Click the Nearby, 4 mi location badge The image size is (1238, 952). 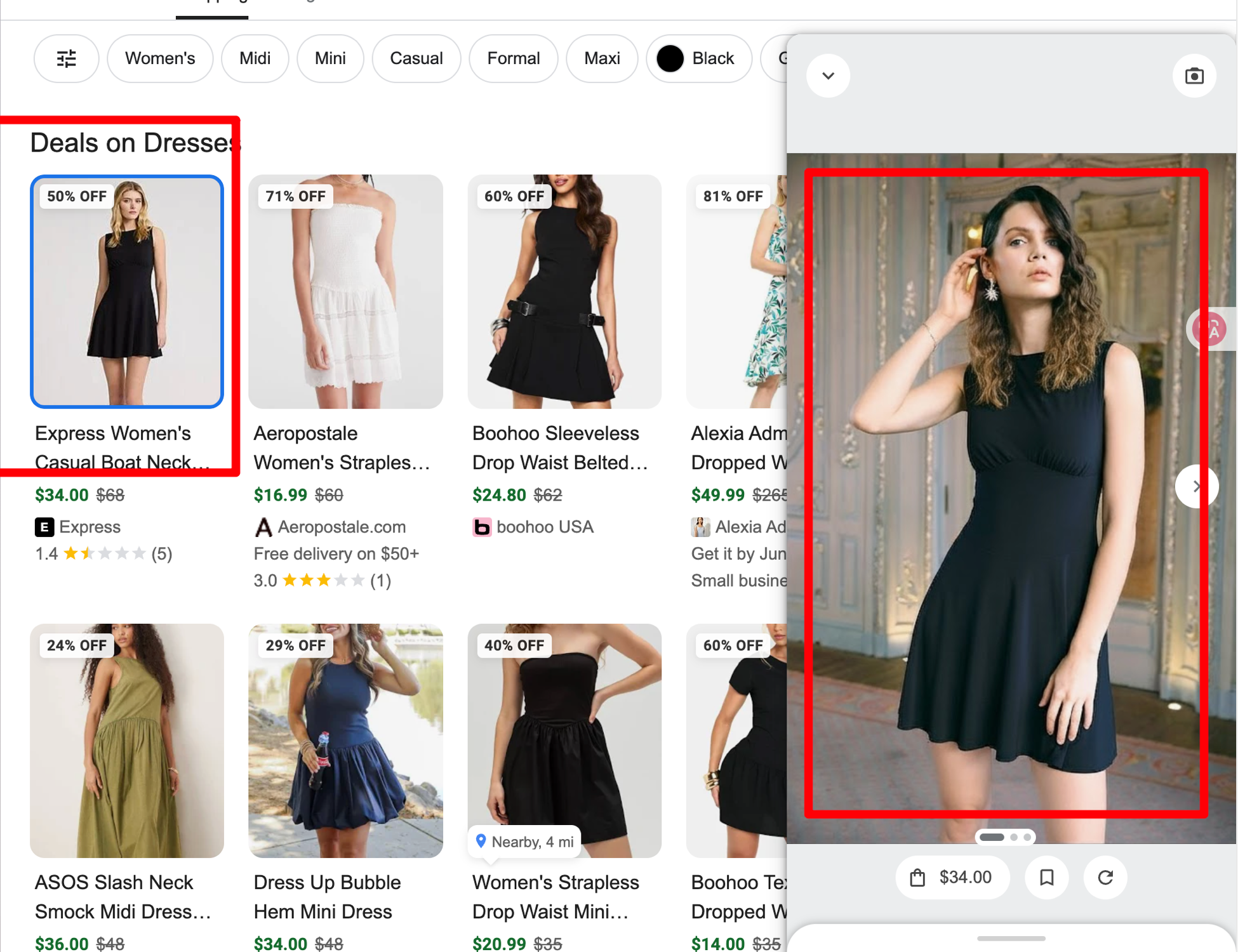click(x=524, y=842)
